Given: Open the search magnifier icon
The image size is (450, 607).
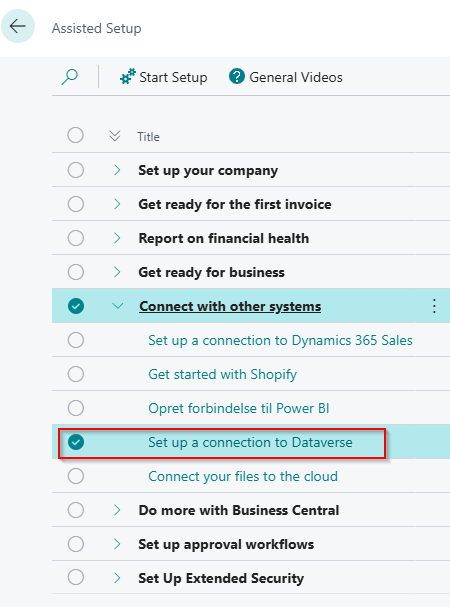Looking at the screenshot, I should [70, 77].
